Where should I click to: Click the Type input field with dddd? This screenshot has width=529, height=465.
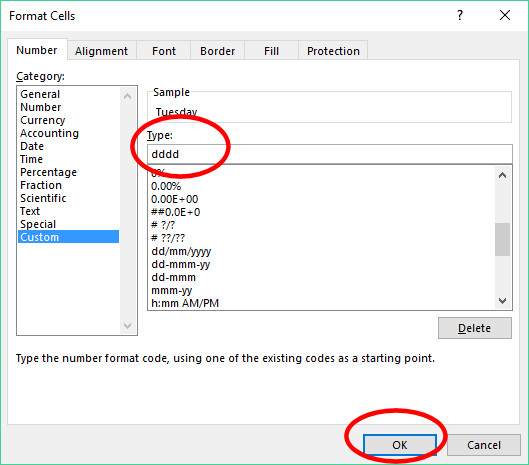coord(330,154)
